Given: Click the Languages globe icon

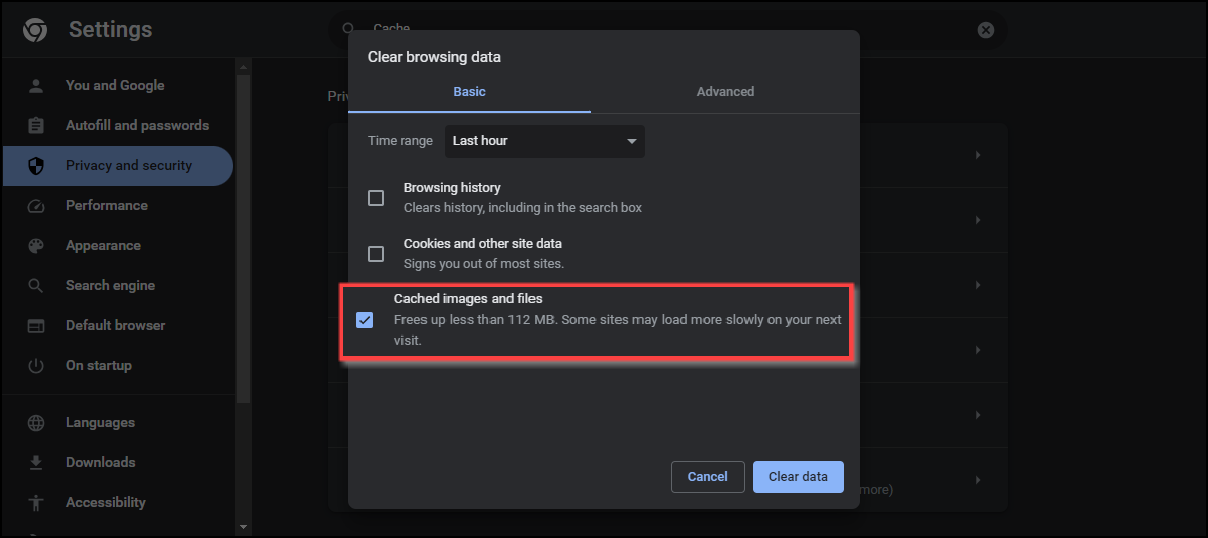Looking at the screenshot, I should [x=36, y=423].
